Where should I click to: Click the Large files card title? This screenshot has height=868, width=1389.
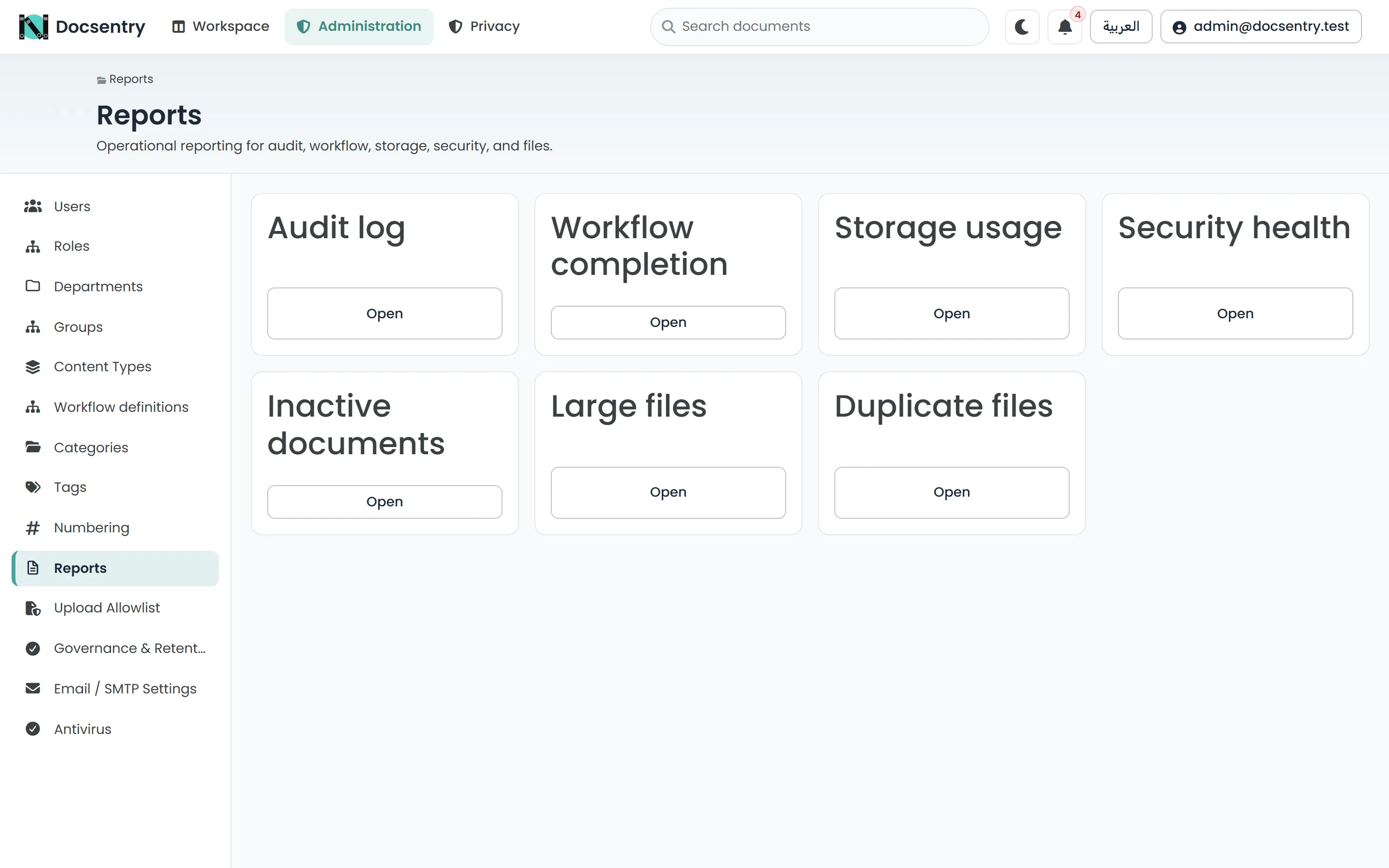pyautogui.click(x=628, y=407)
